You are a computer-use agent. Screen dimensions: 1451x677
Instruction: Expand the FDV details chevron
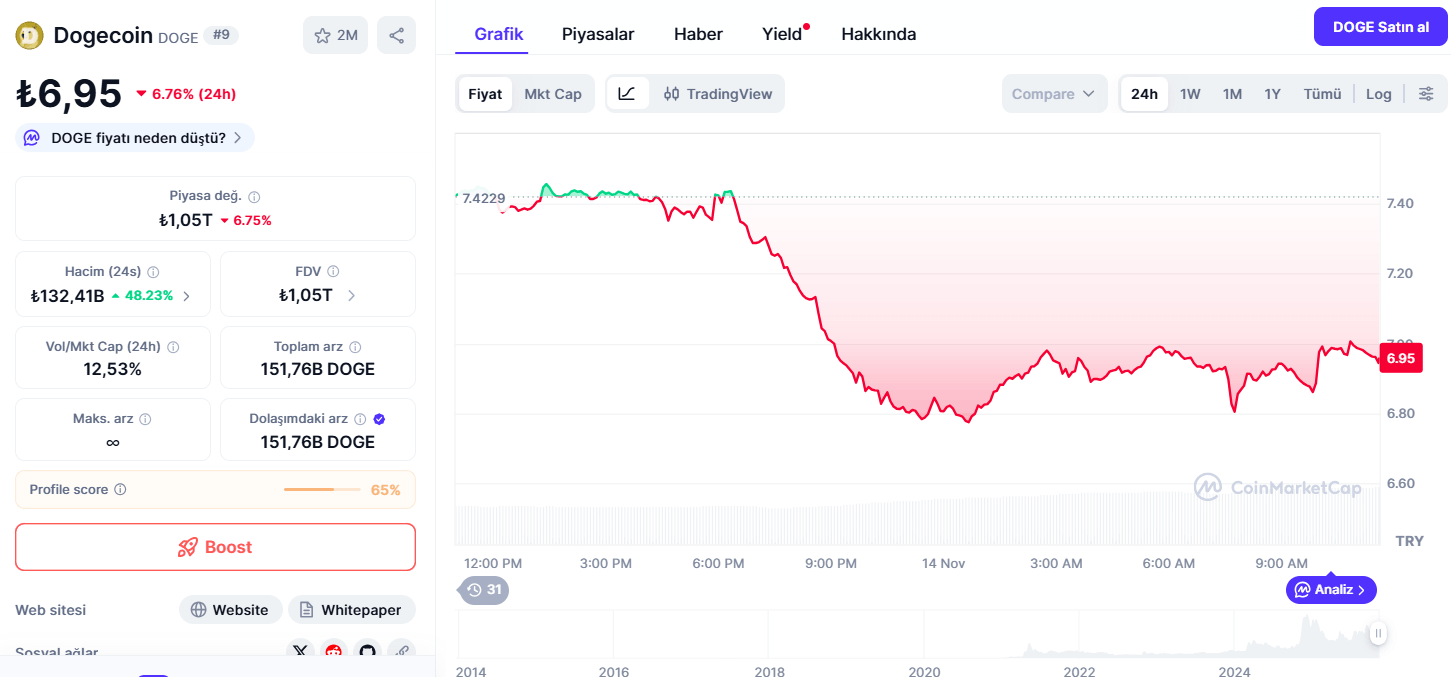click(x=351, y=296)
